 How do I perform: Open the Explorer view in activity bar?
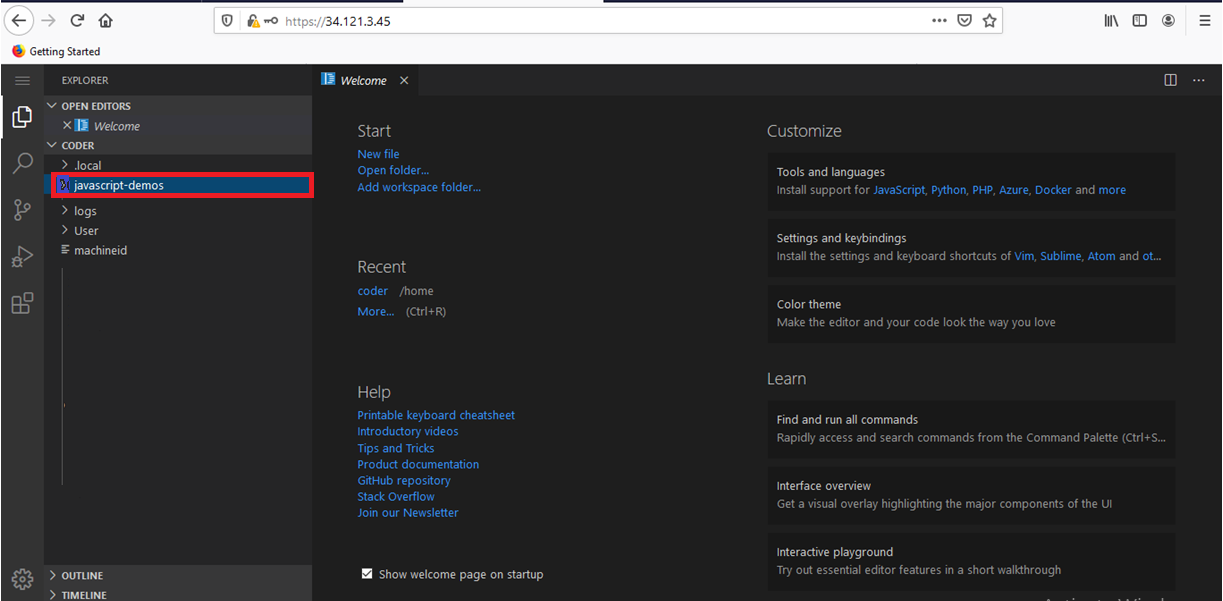[22, 118]
